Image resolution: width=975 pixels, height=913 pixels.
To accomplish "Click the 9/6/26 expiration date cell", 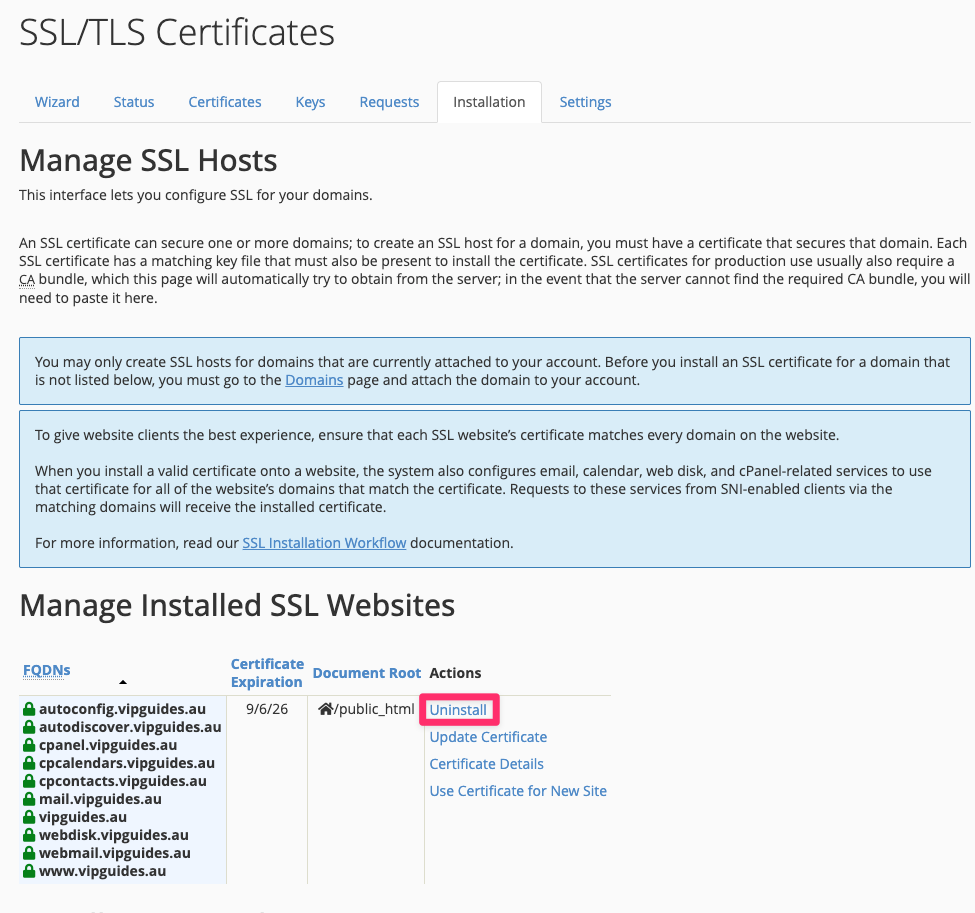I will coord(267,709).
